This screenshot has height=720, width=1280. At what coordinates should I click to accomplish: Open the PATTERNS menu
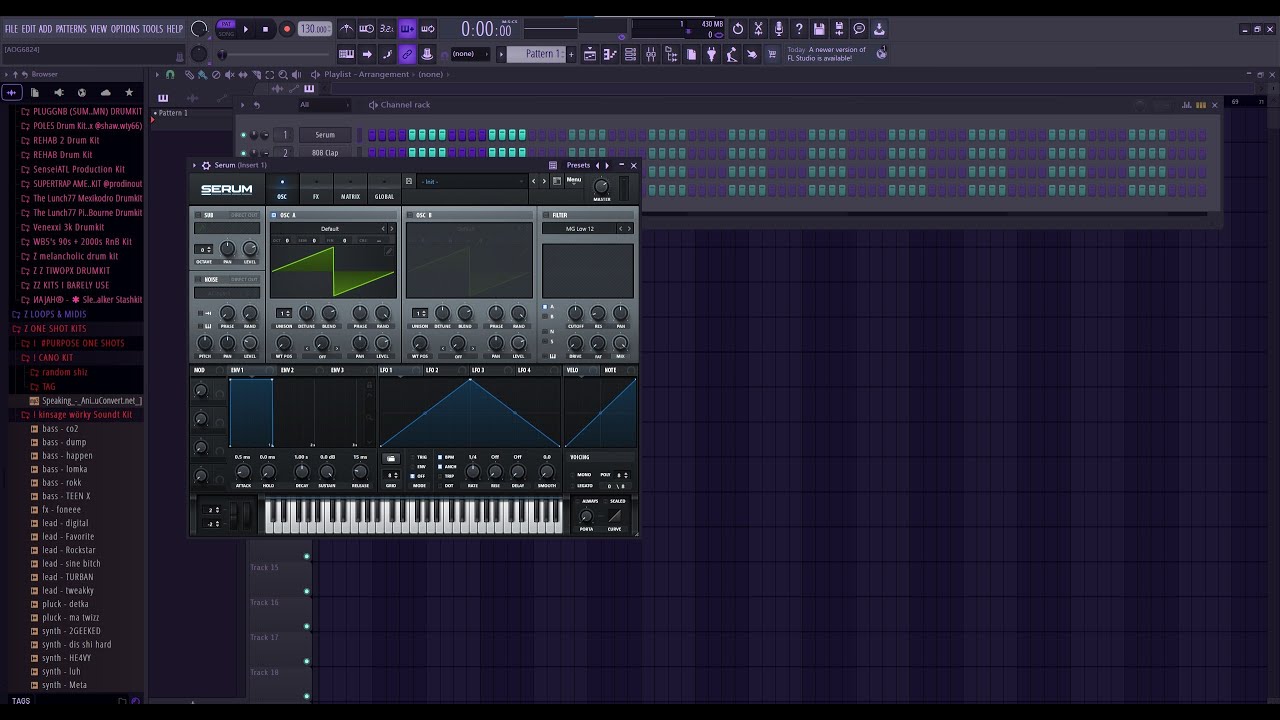coord(71,29)
